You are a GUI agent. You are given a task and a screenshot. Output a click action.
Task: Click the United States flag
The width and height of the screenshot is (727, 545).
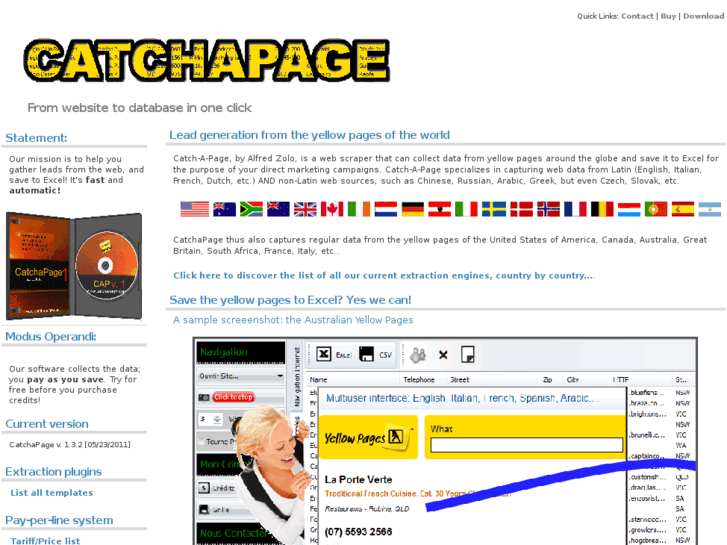(195, 209)
